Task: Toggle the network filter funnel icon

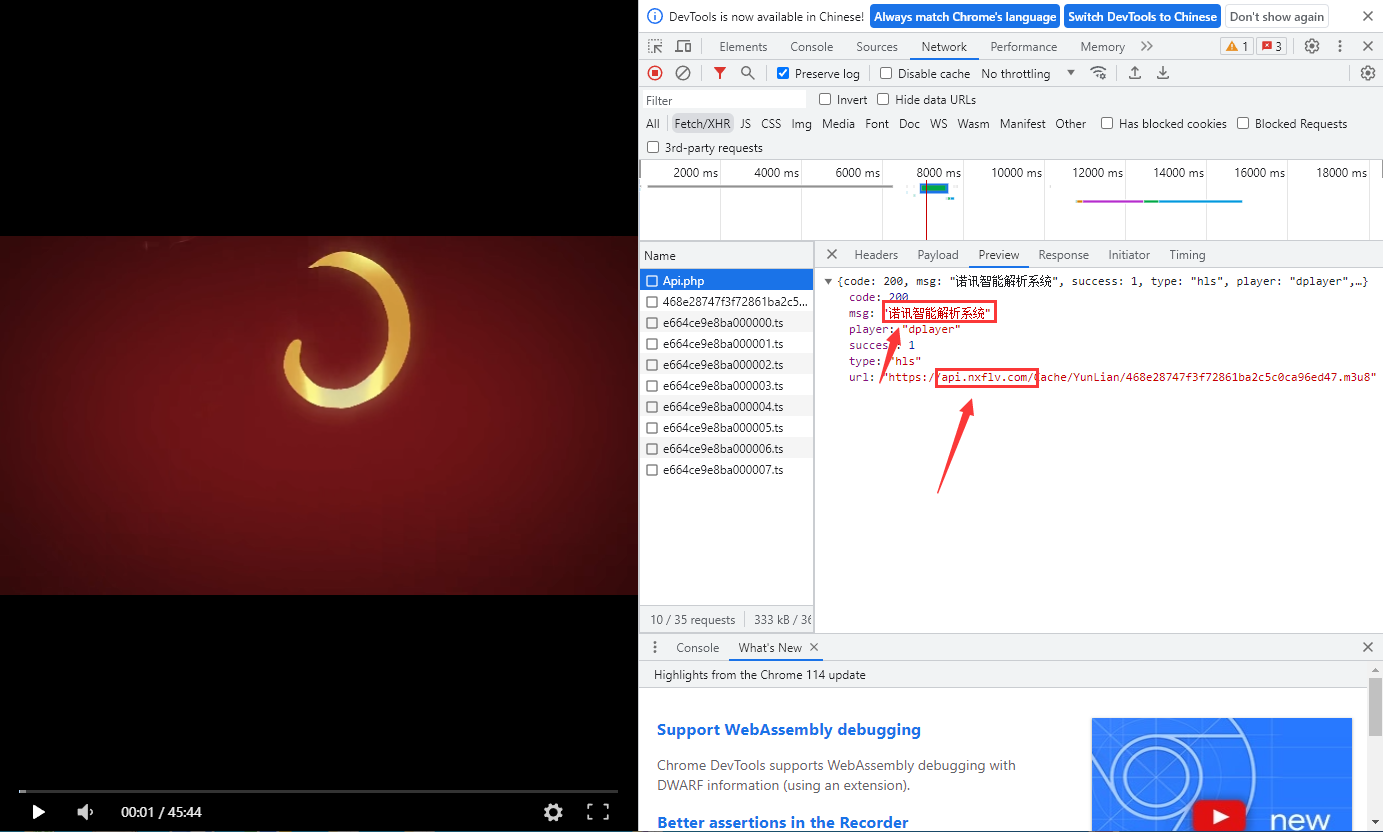Action: (719, 73)
